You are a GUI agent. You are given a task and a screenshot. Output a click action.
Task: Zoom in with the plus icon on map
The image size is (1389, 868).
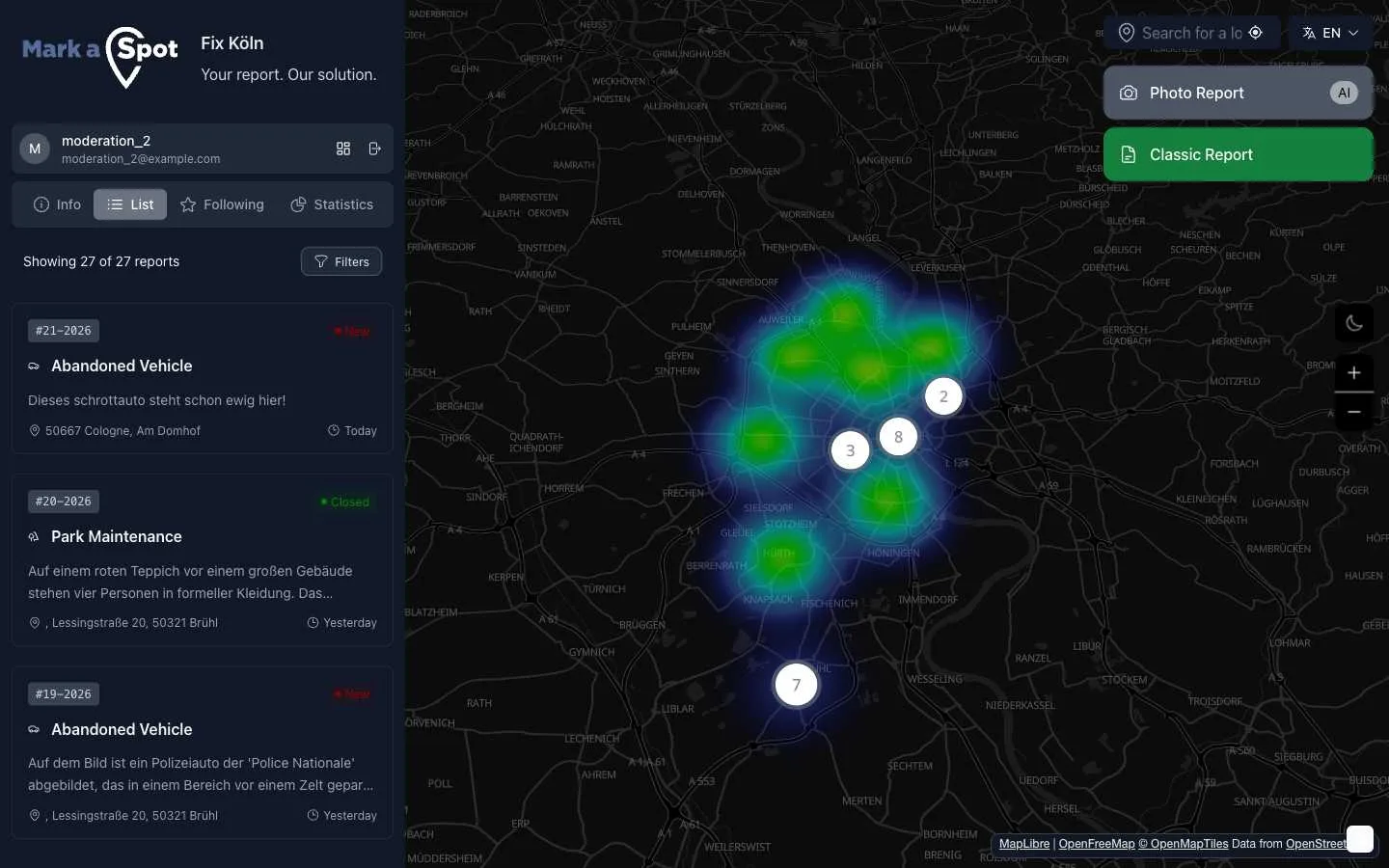point(1354,372)
